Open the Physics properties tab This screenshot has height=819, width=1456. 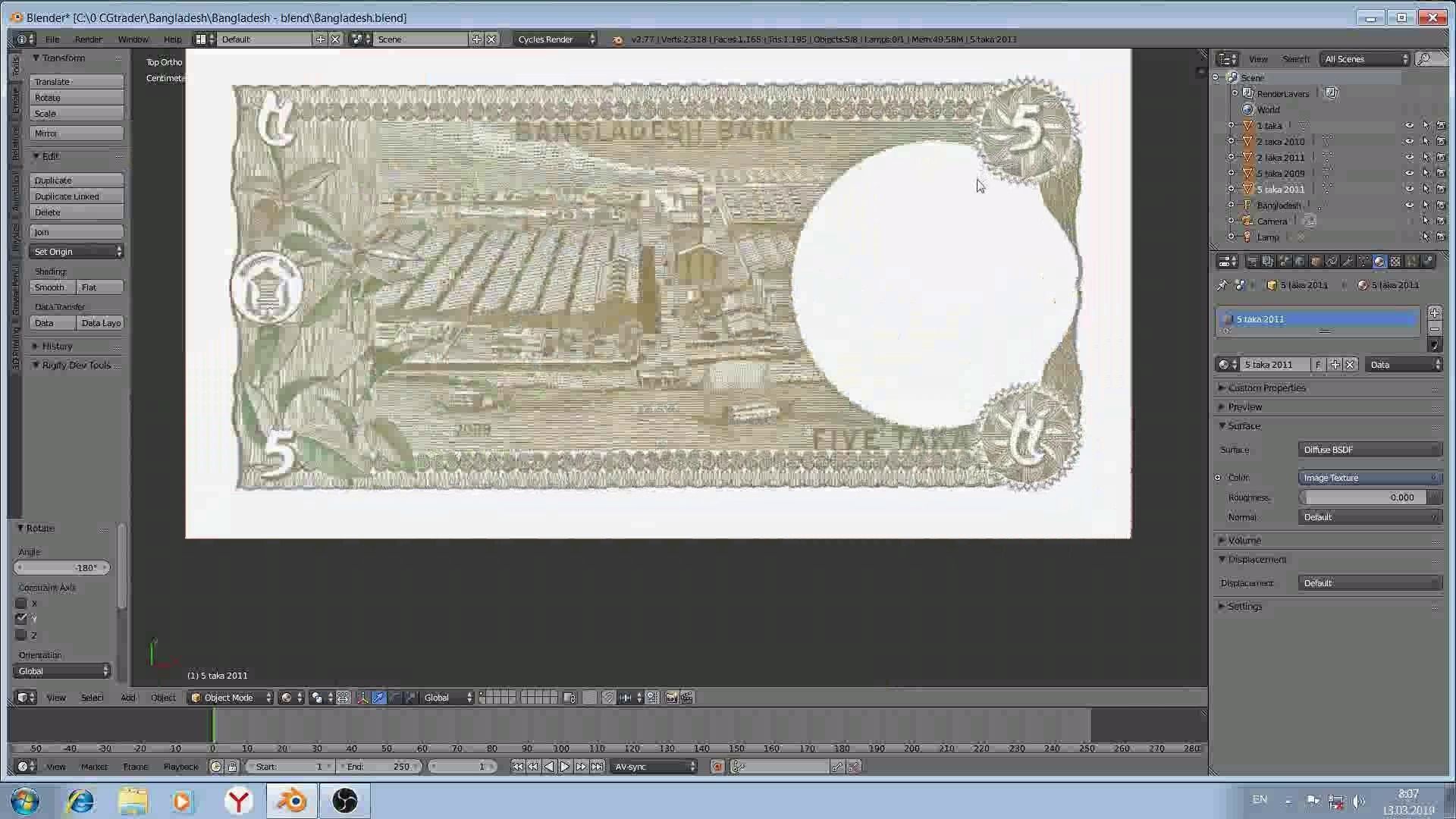[x=1427, y=262]
